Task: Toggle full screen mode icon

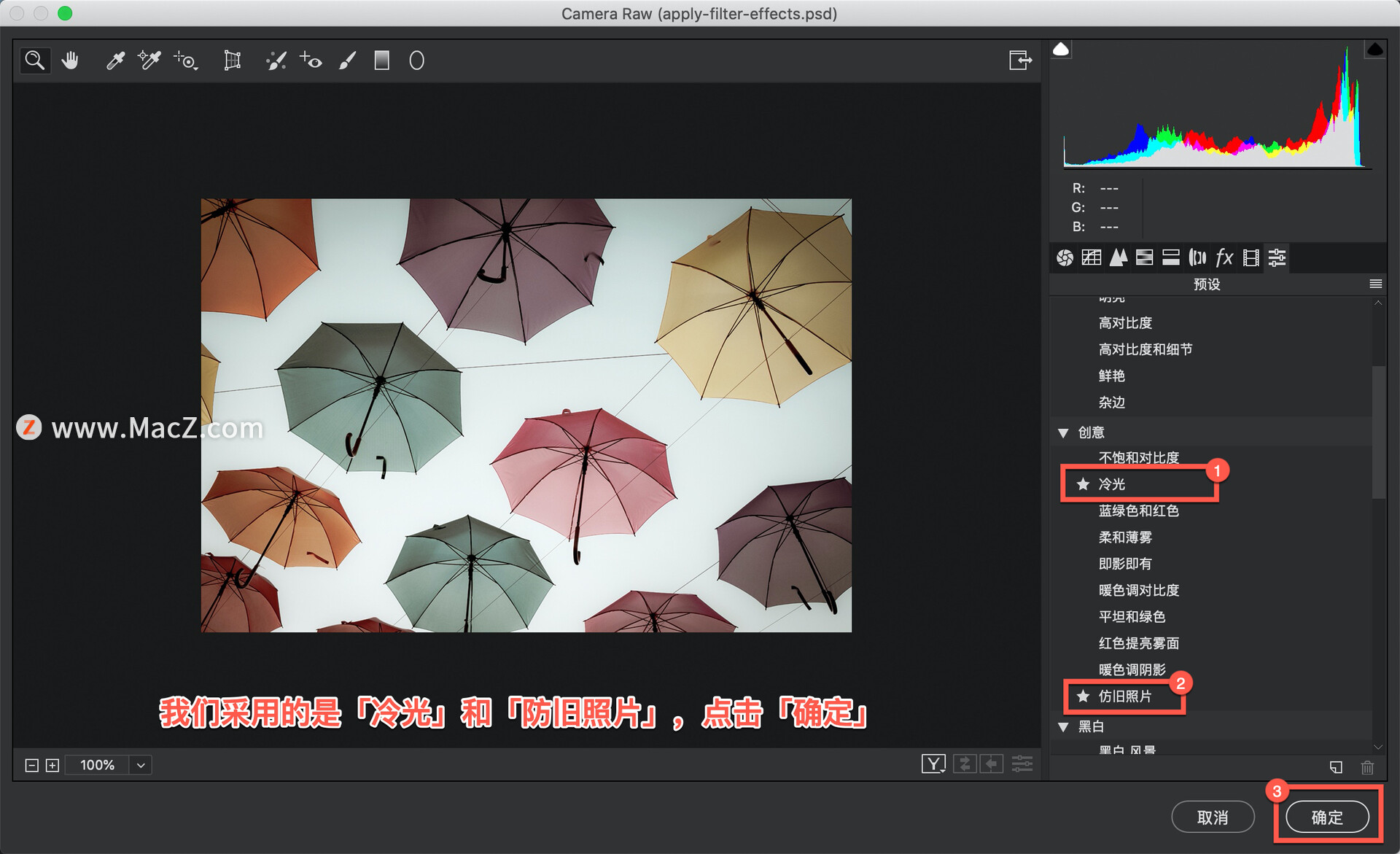Action: tap(1020, 60)
